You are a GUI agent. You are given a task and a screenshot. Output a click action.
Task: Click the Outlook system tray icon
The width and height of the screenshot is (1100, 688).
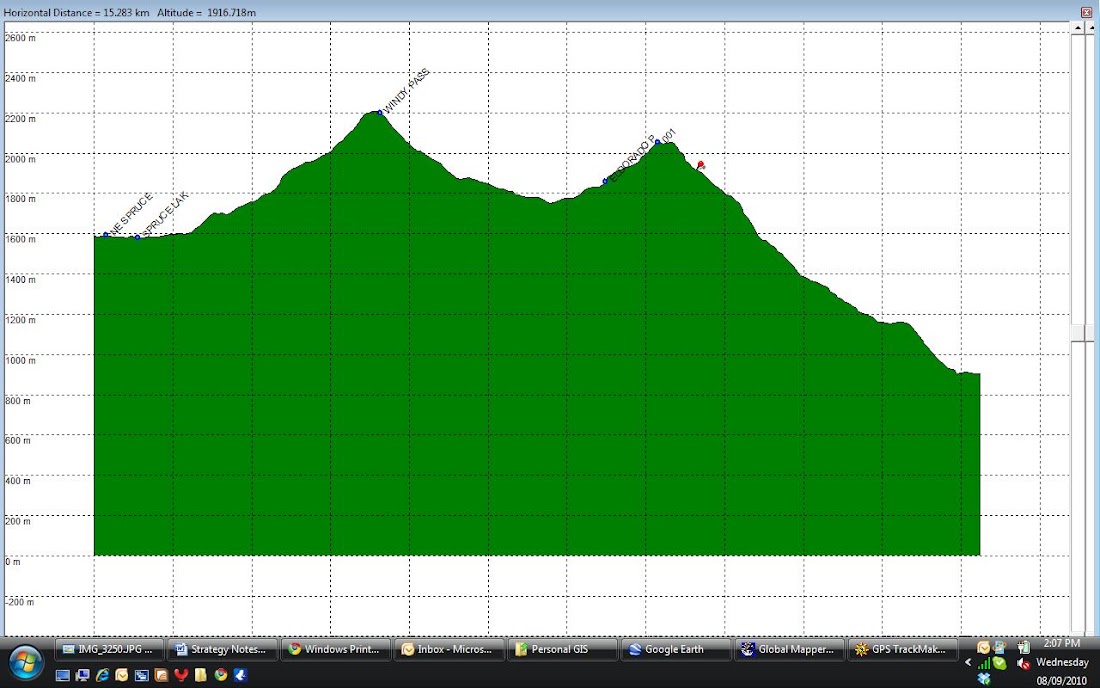984,647
